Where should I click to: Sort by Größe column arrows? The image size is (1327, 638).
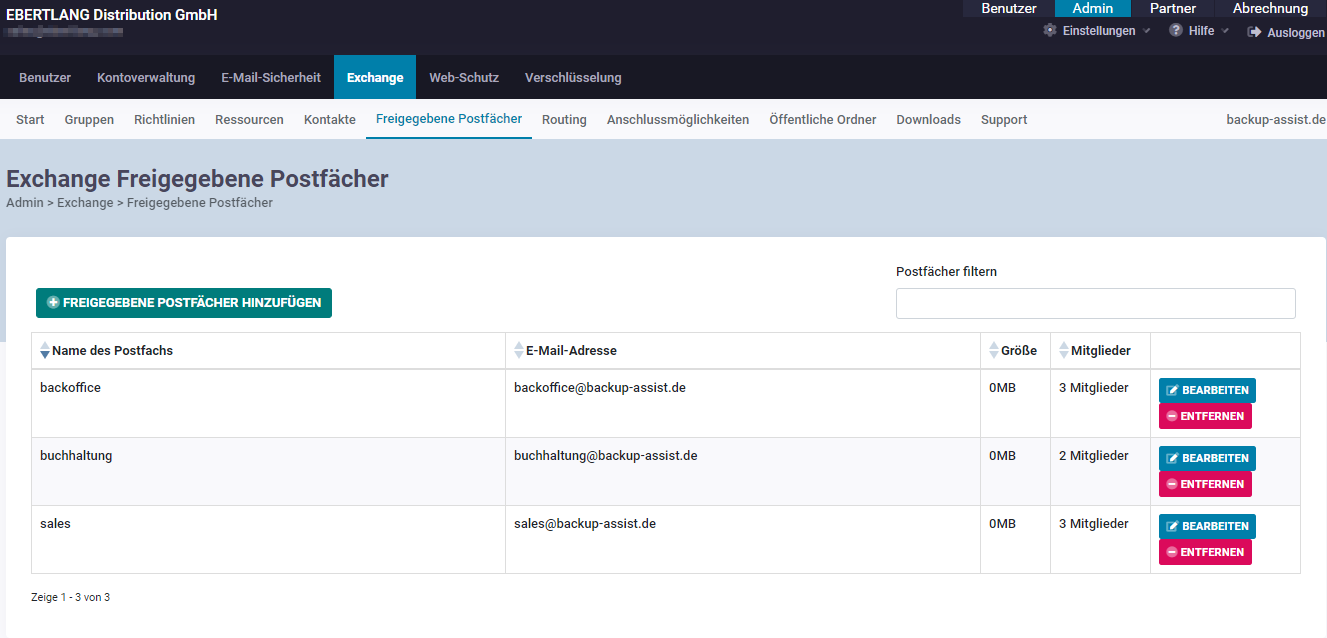pos(993,351)
